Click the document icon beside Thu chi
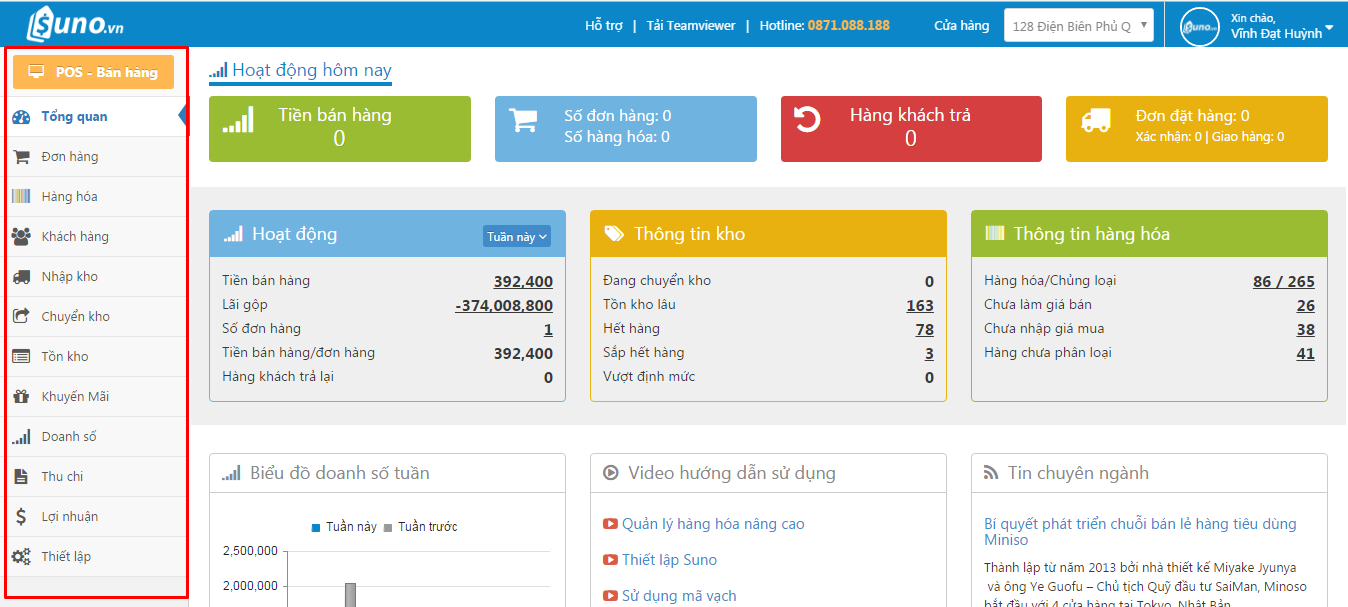The width and height of the screenshot is (1348, 607). [21, 477]
